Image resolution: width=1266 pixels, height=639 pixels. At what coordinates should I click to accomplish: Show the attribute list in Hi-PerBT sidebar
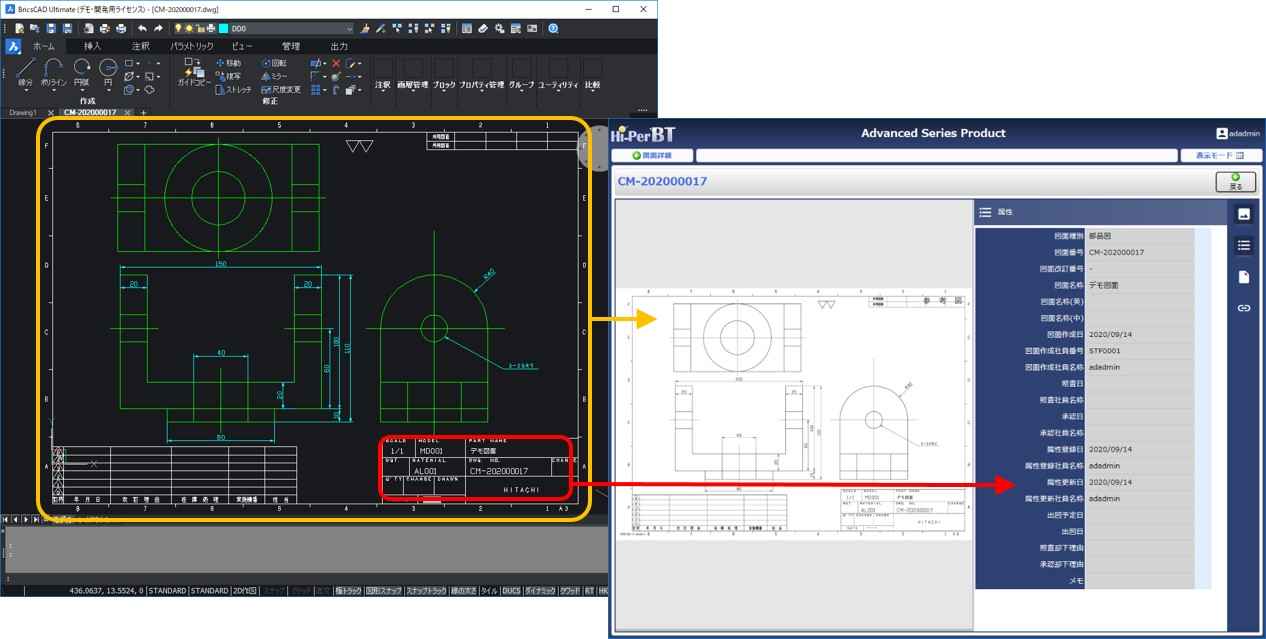(x=1244, y=245)
